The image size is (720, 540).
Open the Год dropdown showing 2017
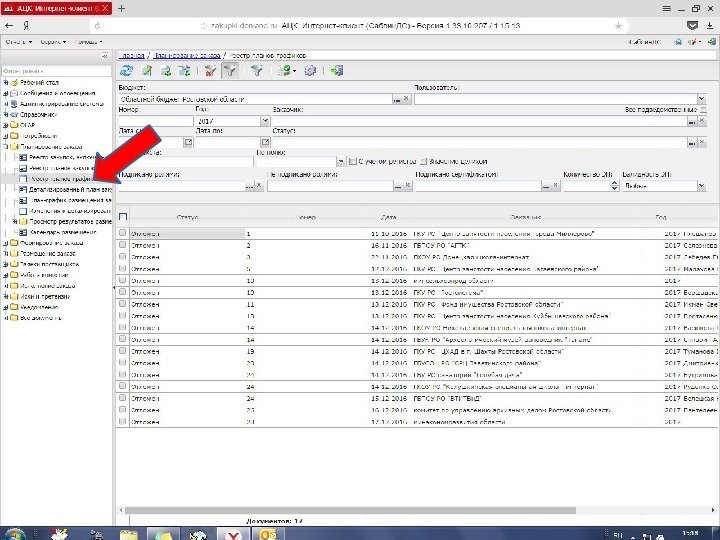point(265,121)
